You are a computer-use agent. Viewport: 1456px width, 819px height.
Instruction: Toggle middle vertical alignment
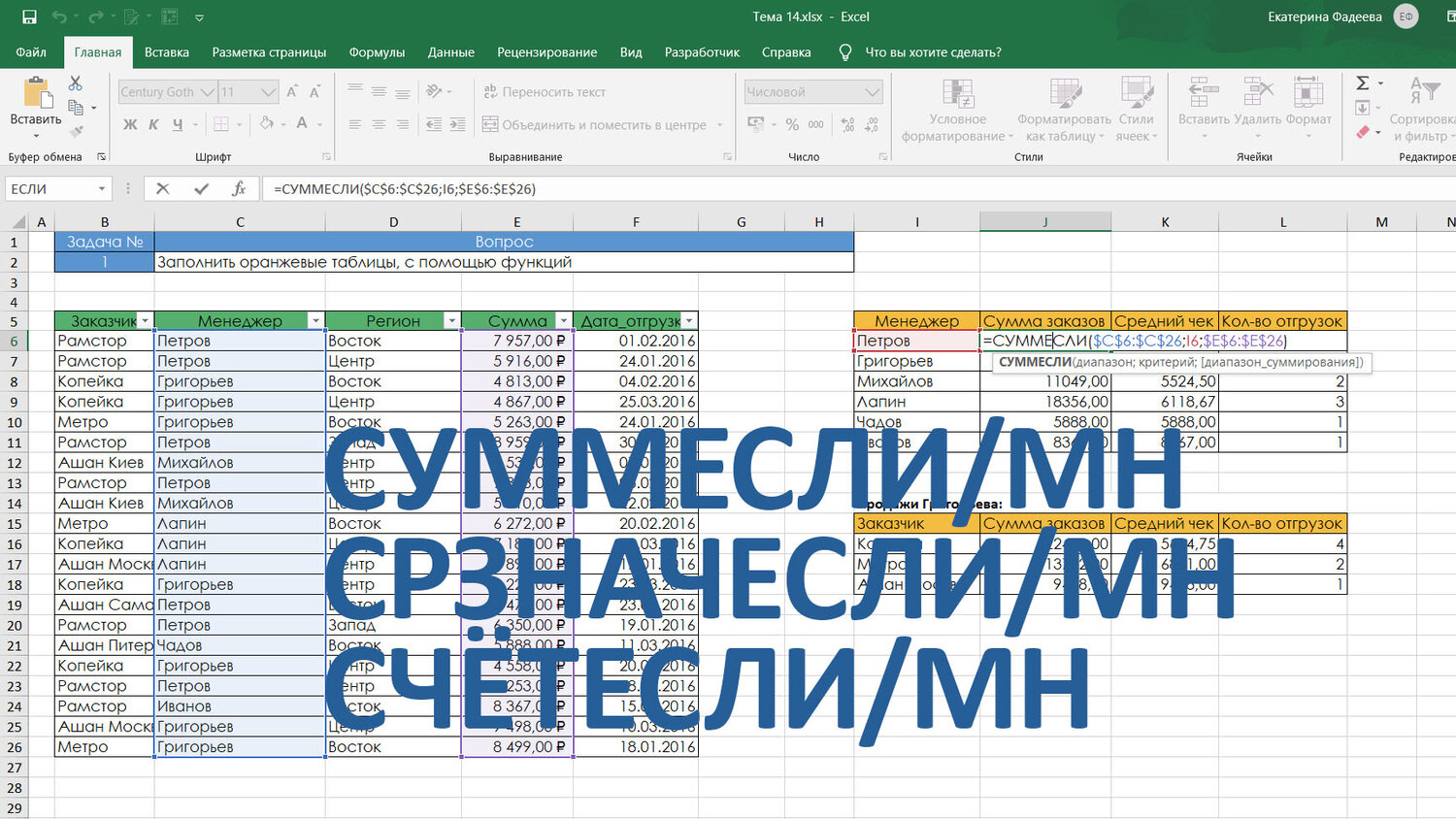[379, 92]
